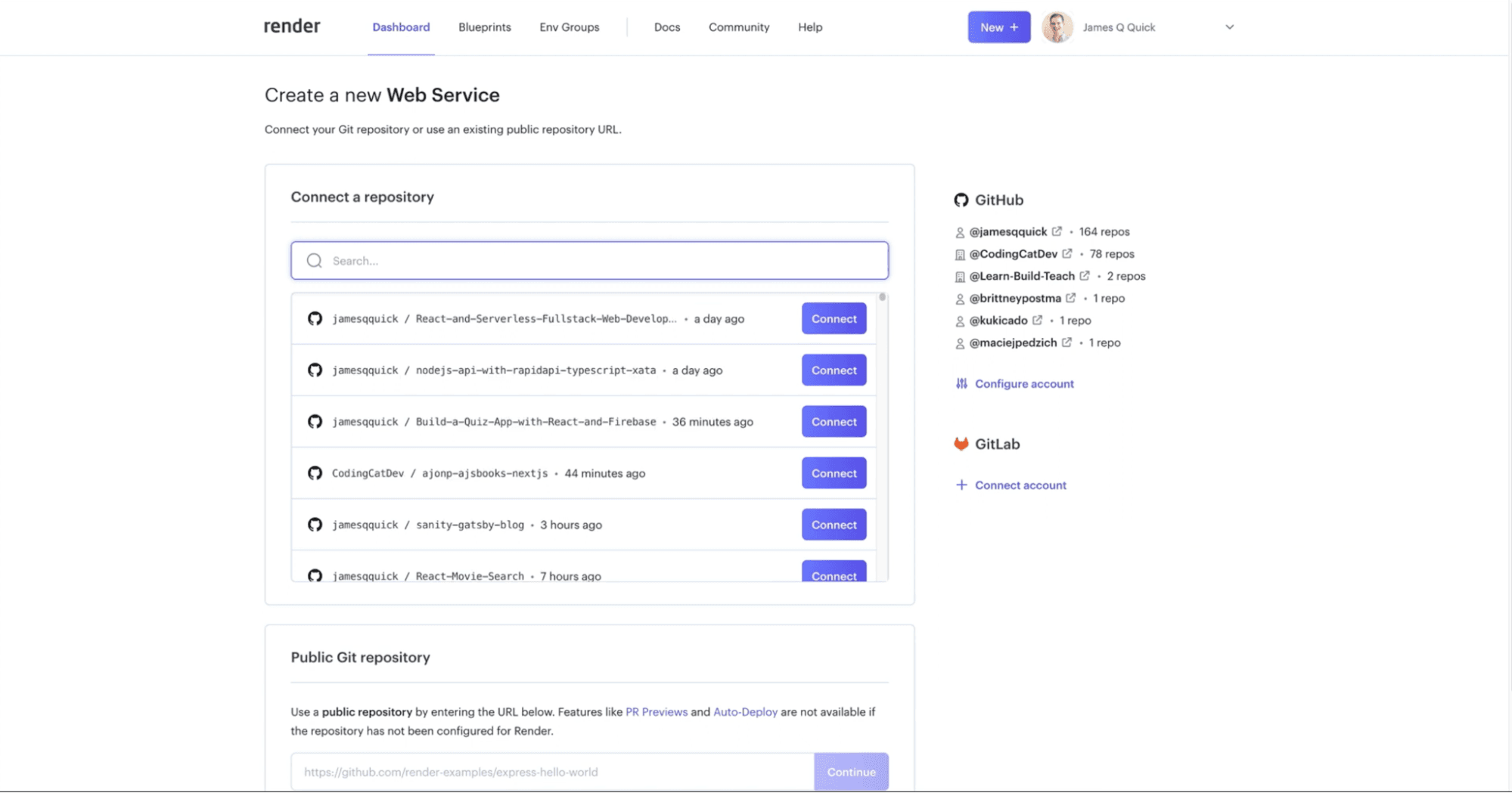Click organization icon beside @CodingCatDev
This screenshot has height=793, width=1512.
(960, 255)
